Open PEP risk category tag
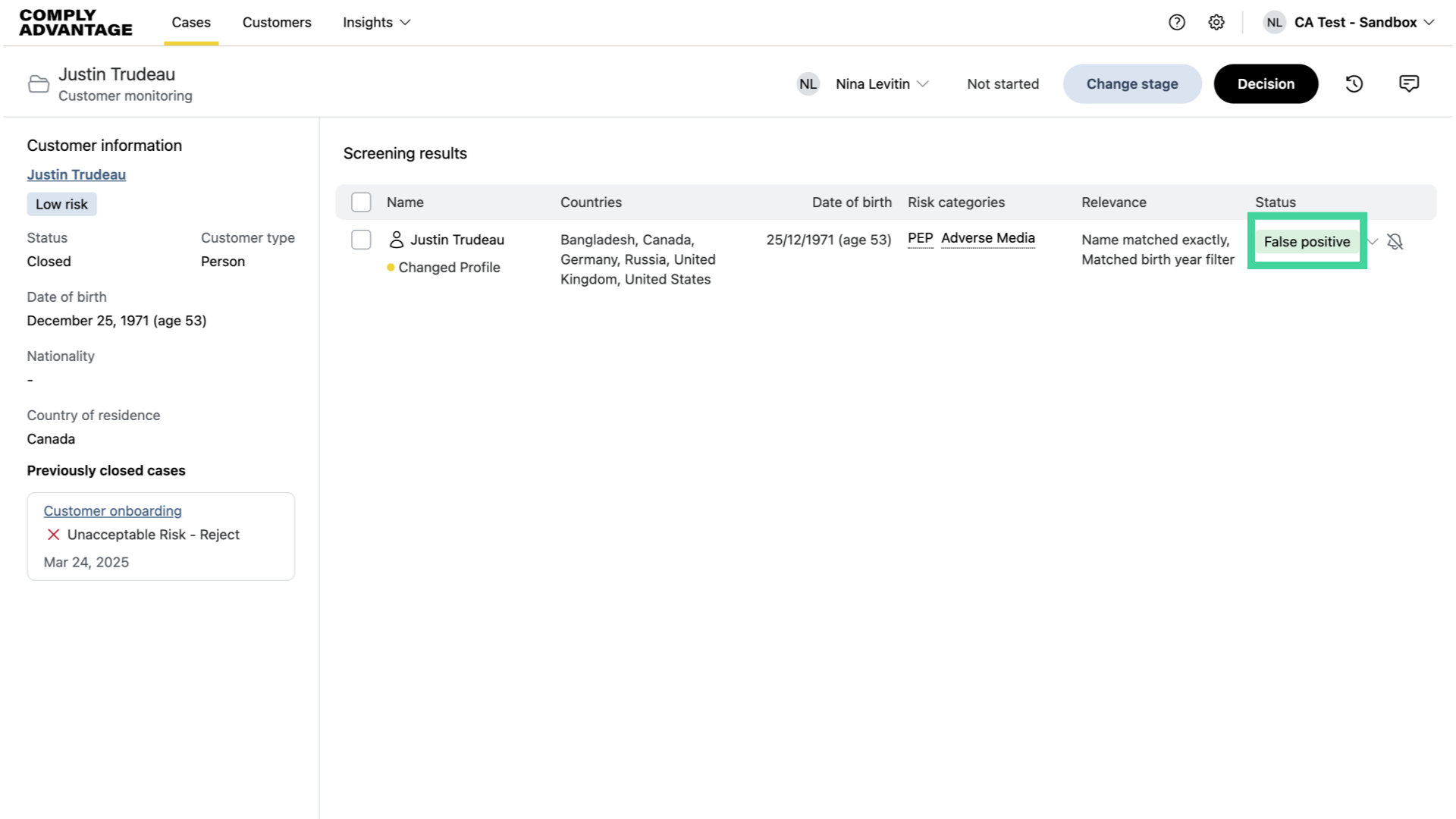Image resolution: width=1456 pixels, height=819 pixels. pos(920,238)
